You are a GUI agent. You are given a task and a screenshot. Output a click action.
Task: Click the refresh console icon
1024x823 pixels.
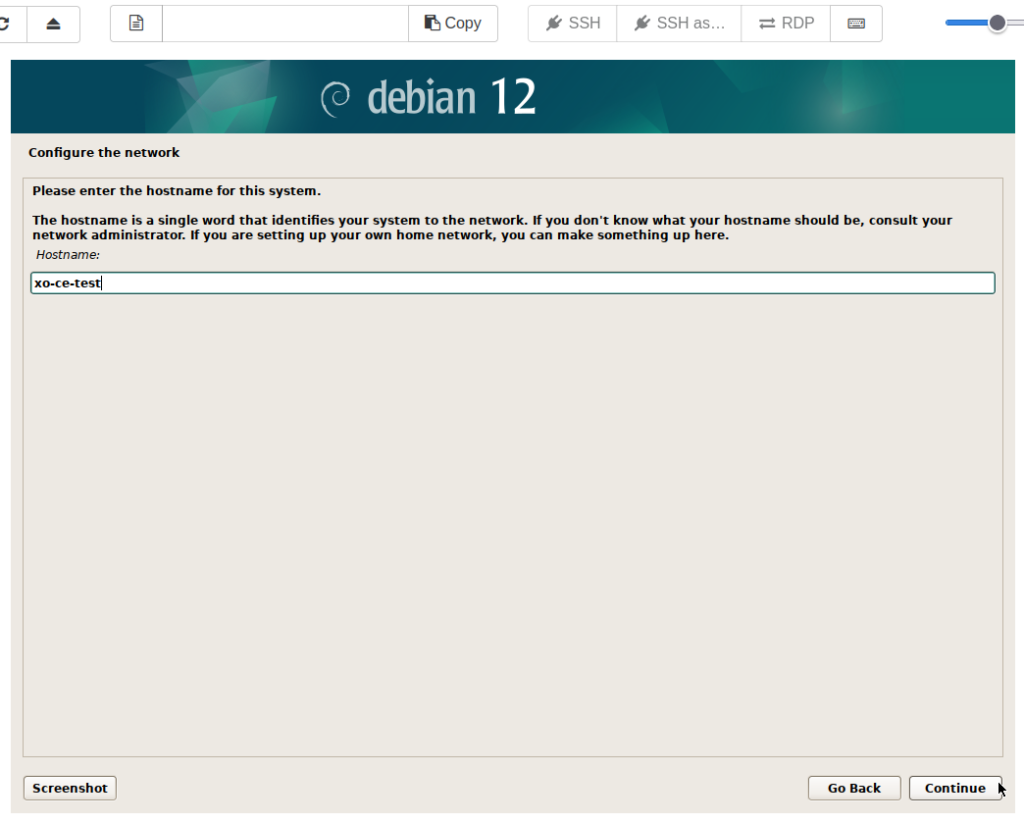tap(8, 23)
